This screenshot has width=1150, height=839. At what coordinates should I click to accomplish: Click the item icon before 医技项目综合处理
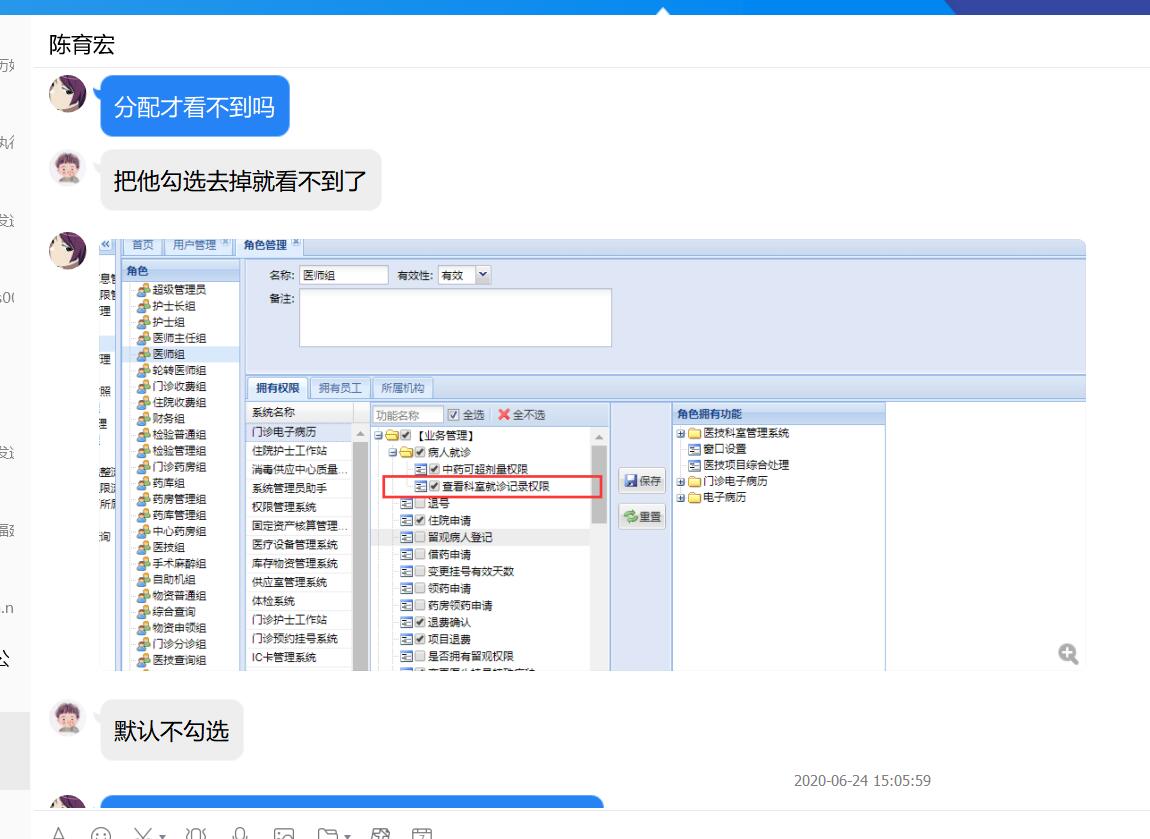(x=694, y=465)
